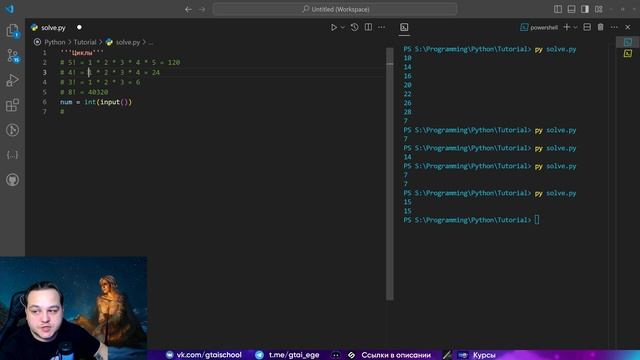Kill the terminal with trash icon
This screenshot has width=640, height=360.
click(600, 27)
